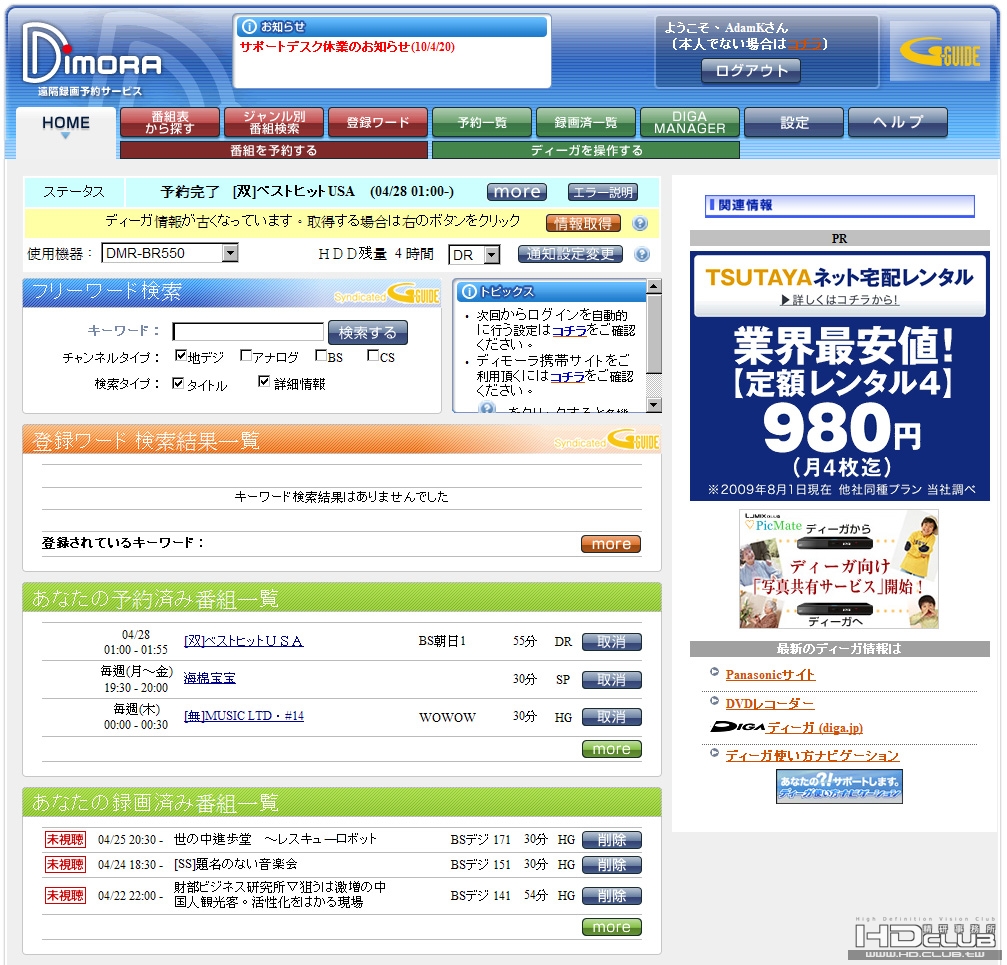Click more under recorded programs list
Viewport: 1007px width, 965px height.
click(611, 927)
